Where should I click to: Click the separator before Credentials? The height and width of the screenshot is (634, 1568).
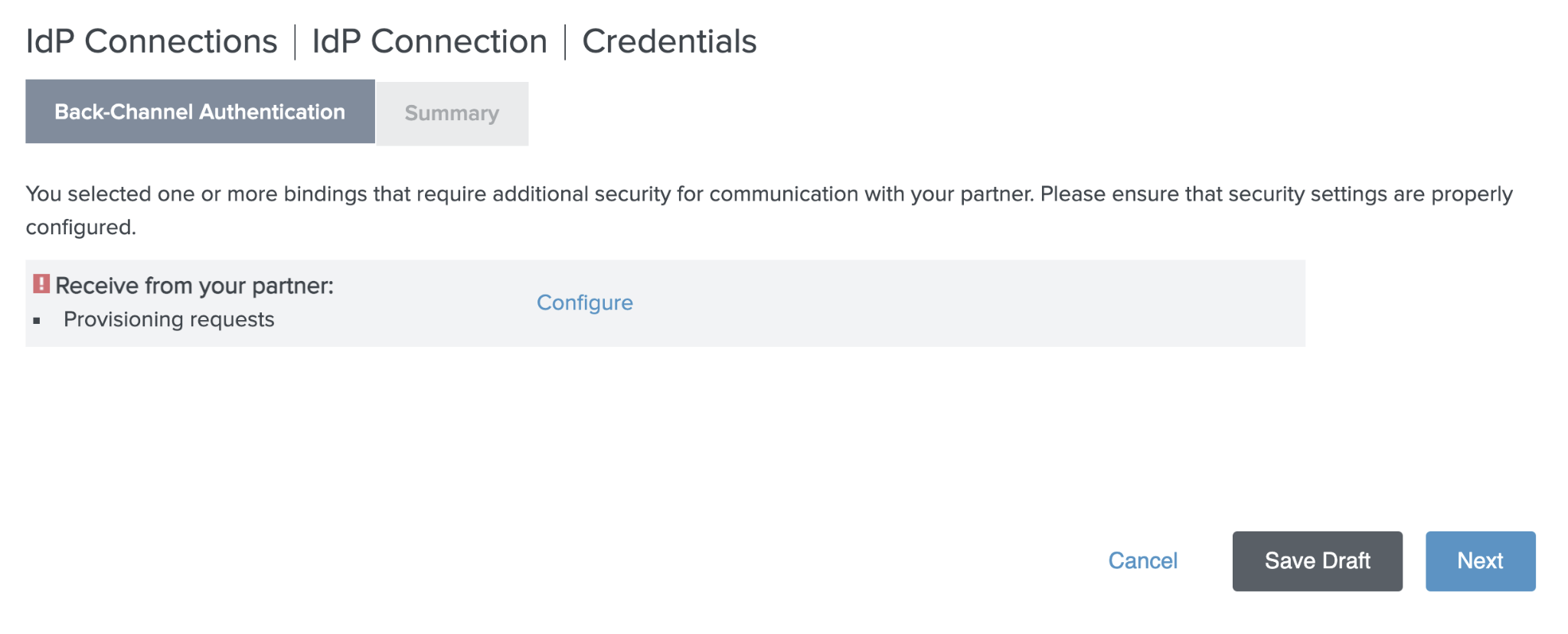coord(565,41)
